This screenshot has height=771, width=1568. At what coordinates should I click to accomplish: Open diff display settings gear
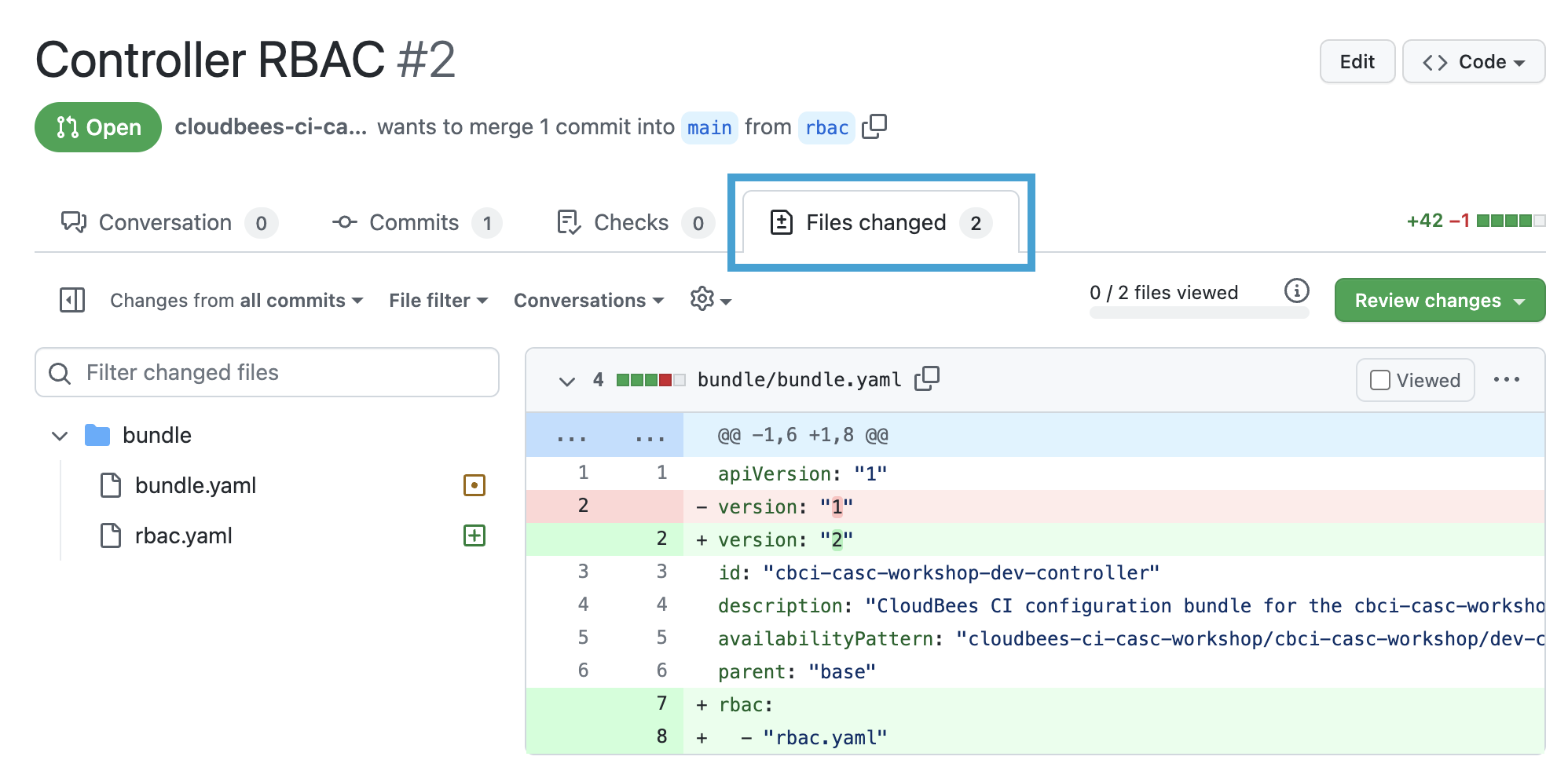[x=703, y=300]
